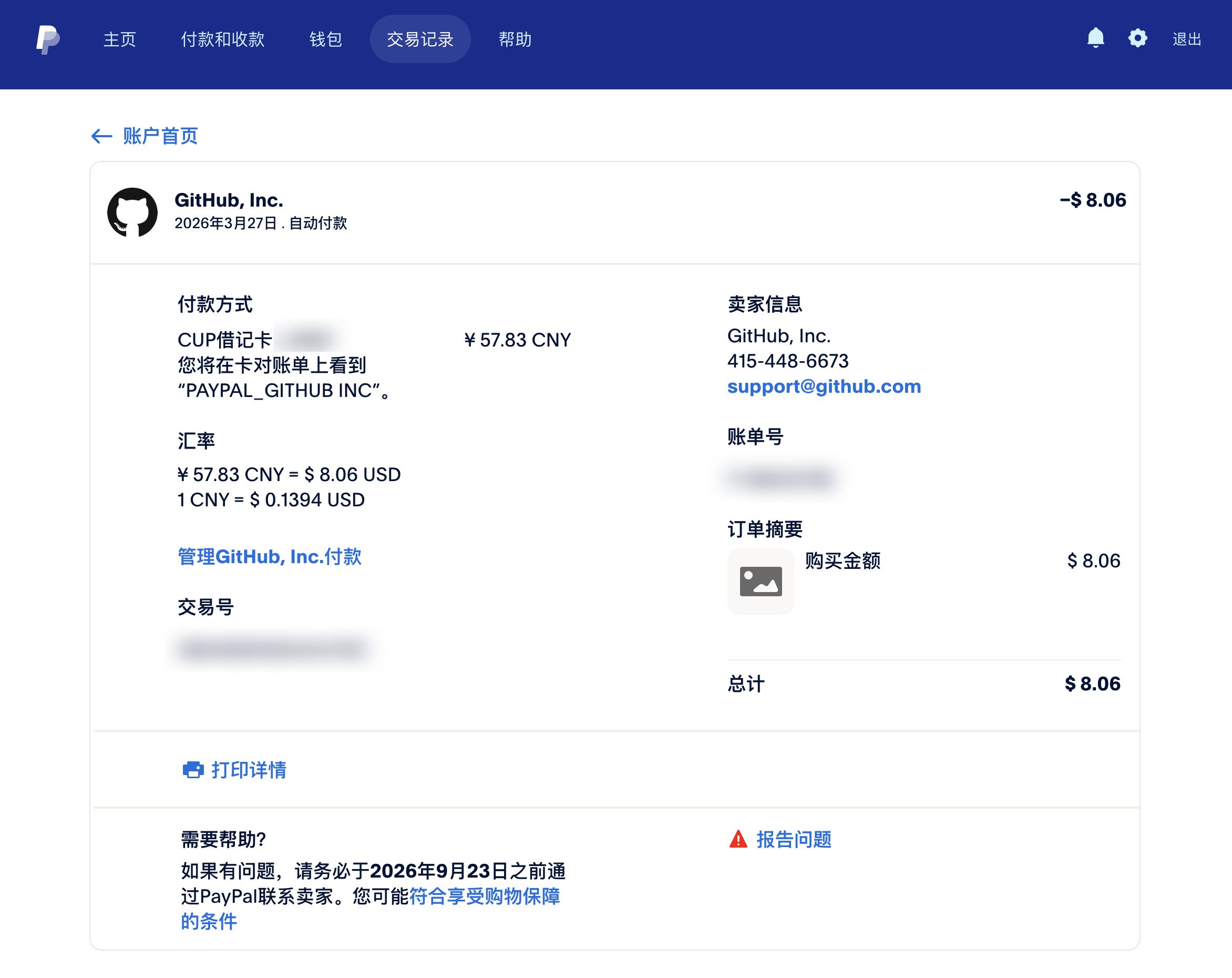The height and width of the screenshot is (978, 1232).
Task: Open 符合享受购物保障的条件 link
Action: [484, 896]
